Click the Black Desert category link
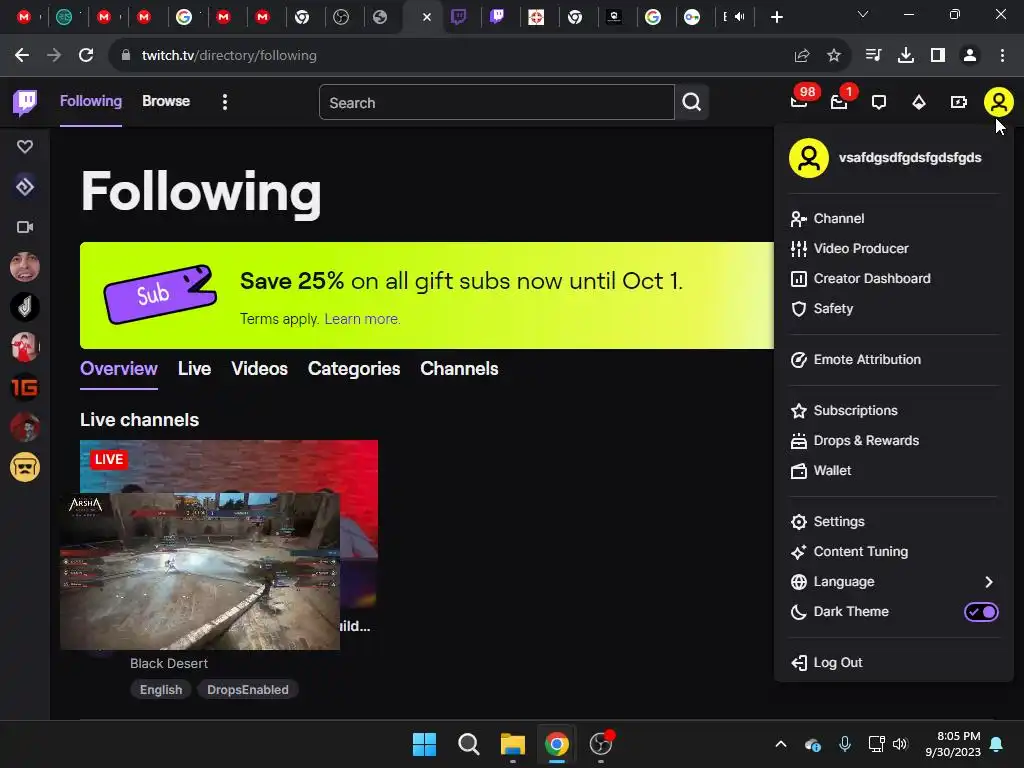The image size is (1024, 768). pyautogui.click(x=168, y=664)
